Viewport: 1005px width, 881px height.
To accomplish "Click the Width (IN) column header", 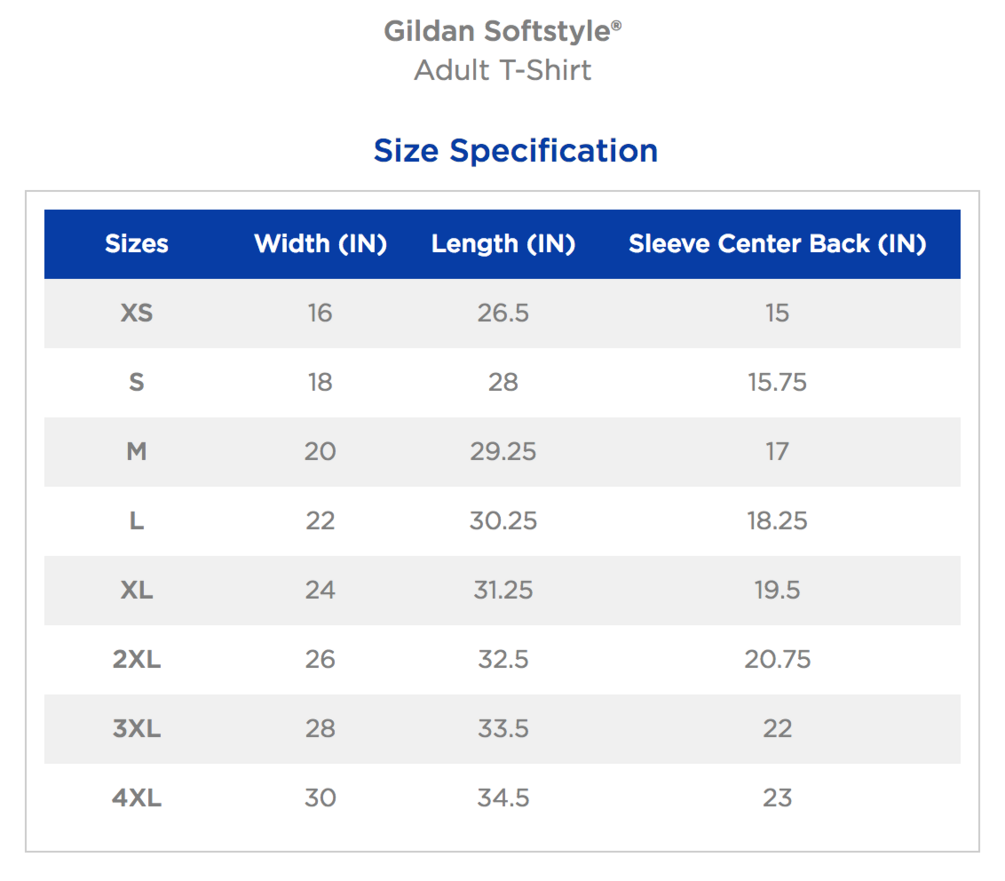I will [x=320, y=244].
